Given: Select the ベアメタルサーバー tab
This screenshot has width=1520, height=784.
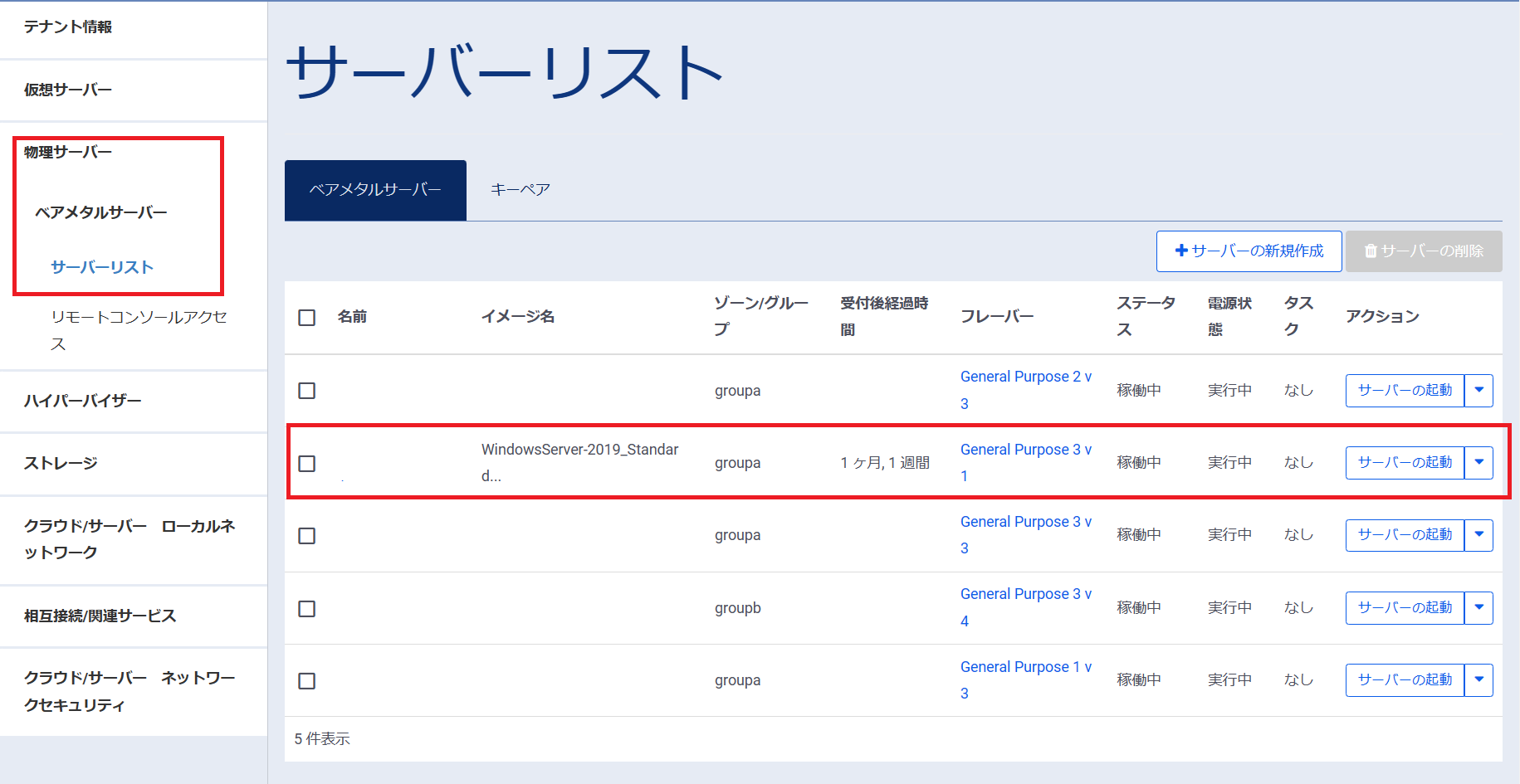Looking at the screenshot, I should tap(375, 190).
